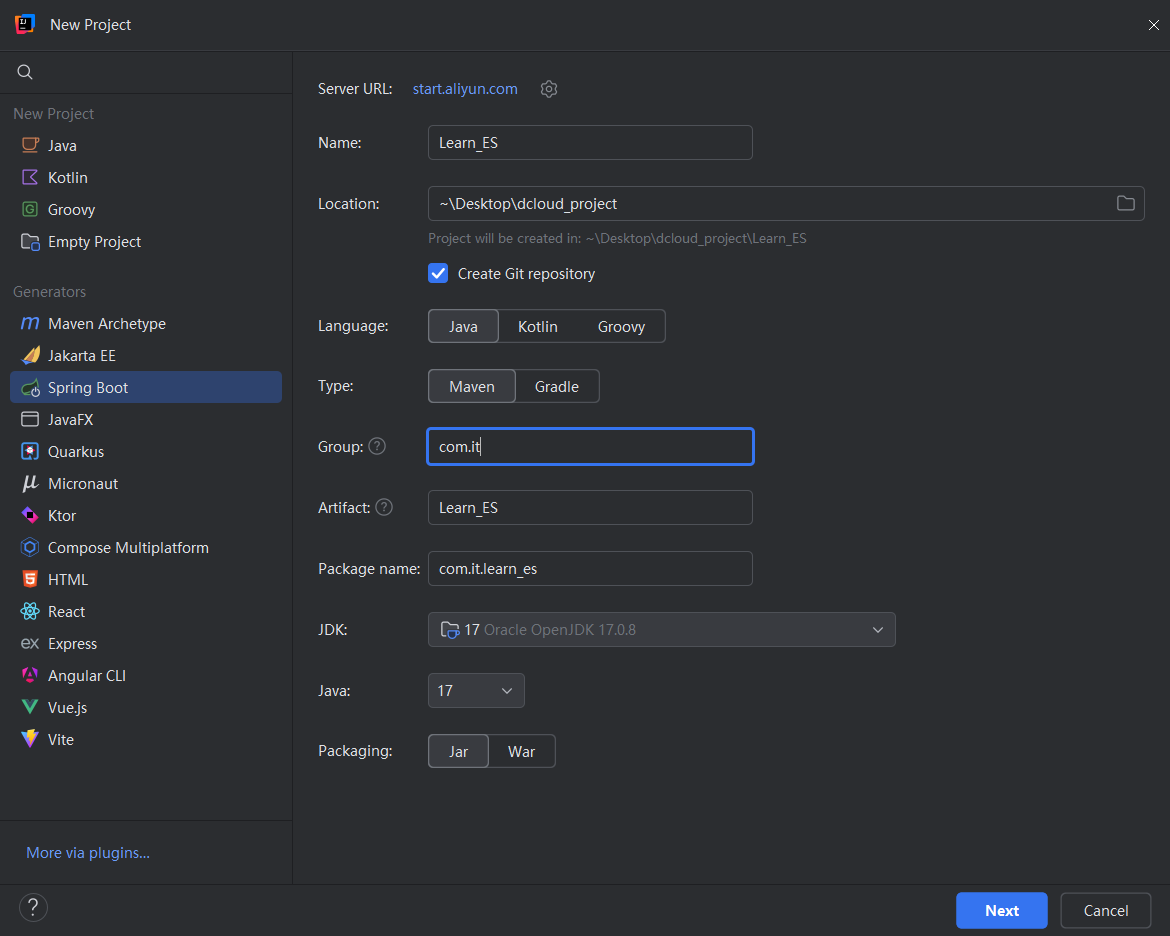Open dialog help via bottom question mark

pos(33,908)
